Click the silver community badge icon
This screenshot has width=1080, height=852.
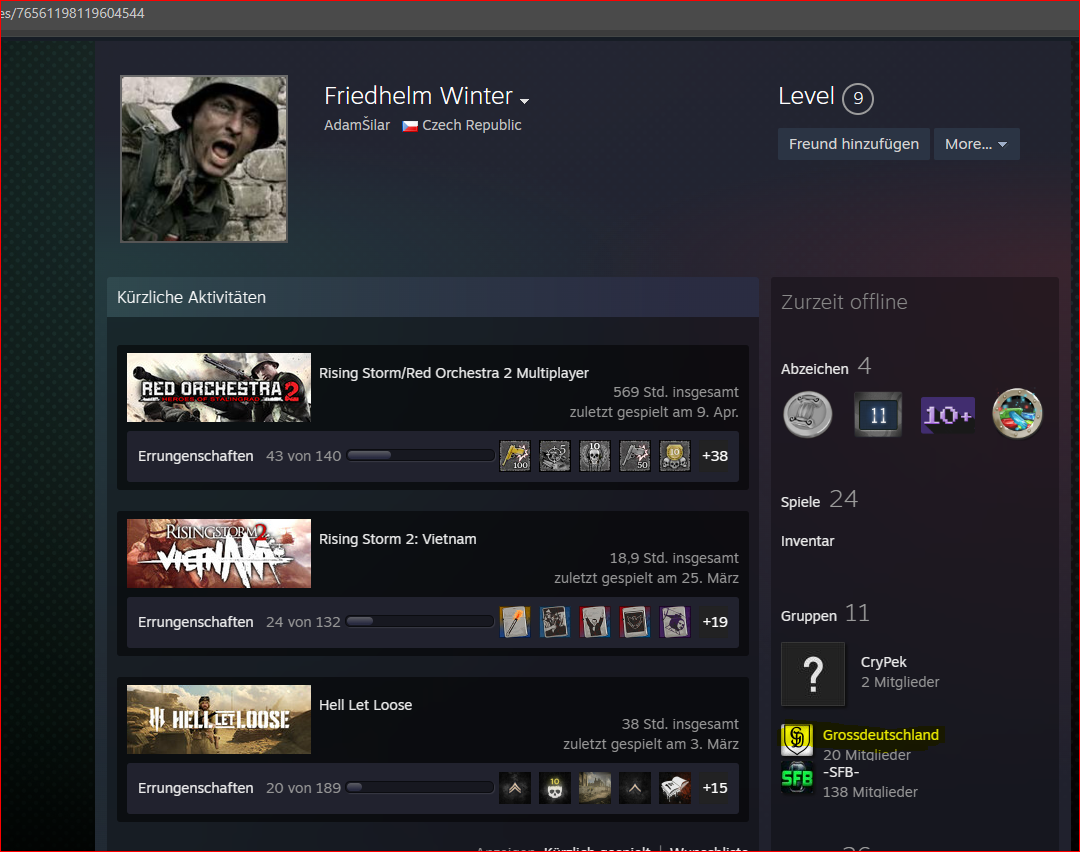coord(807,414)
